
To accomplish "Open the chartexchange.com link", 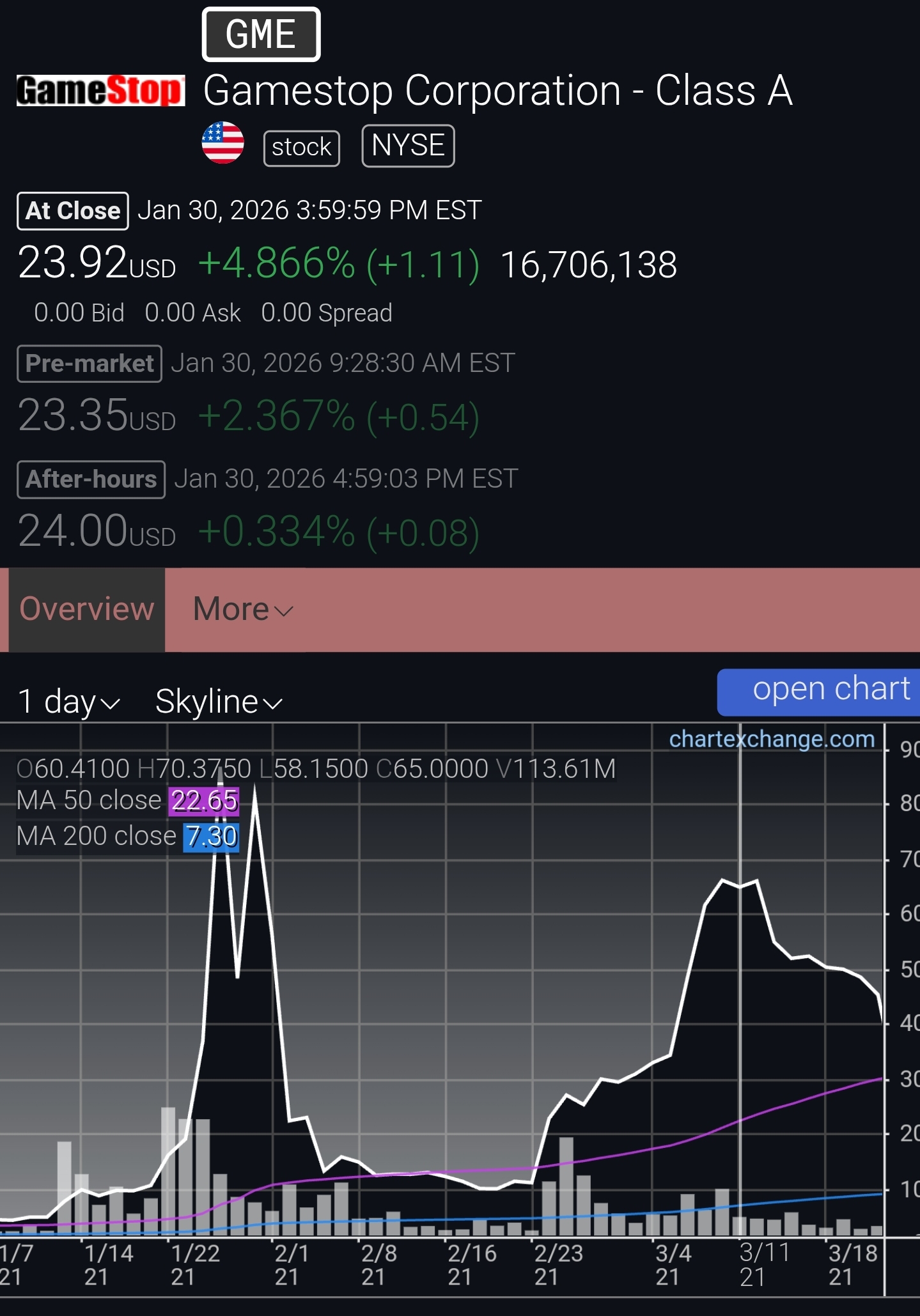I will [x=772, y=739].
